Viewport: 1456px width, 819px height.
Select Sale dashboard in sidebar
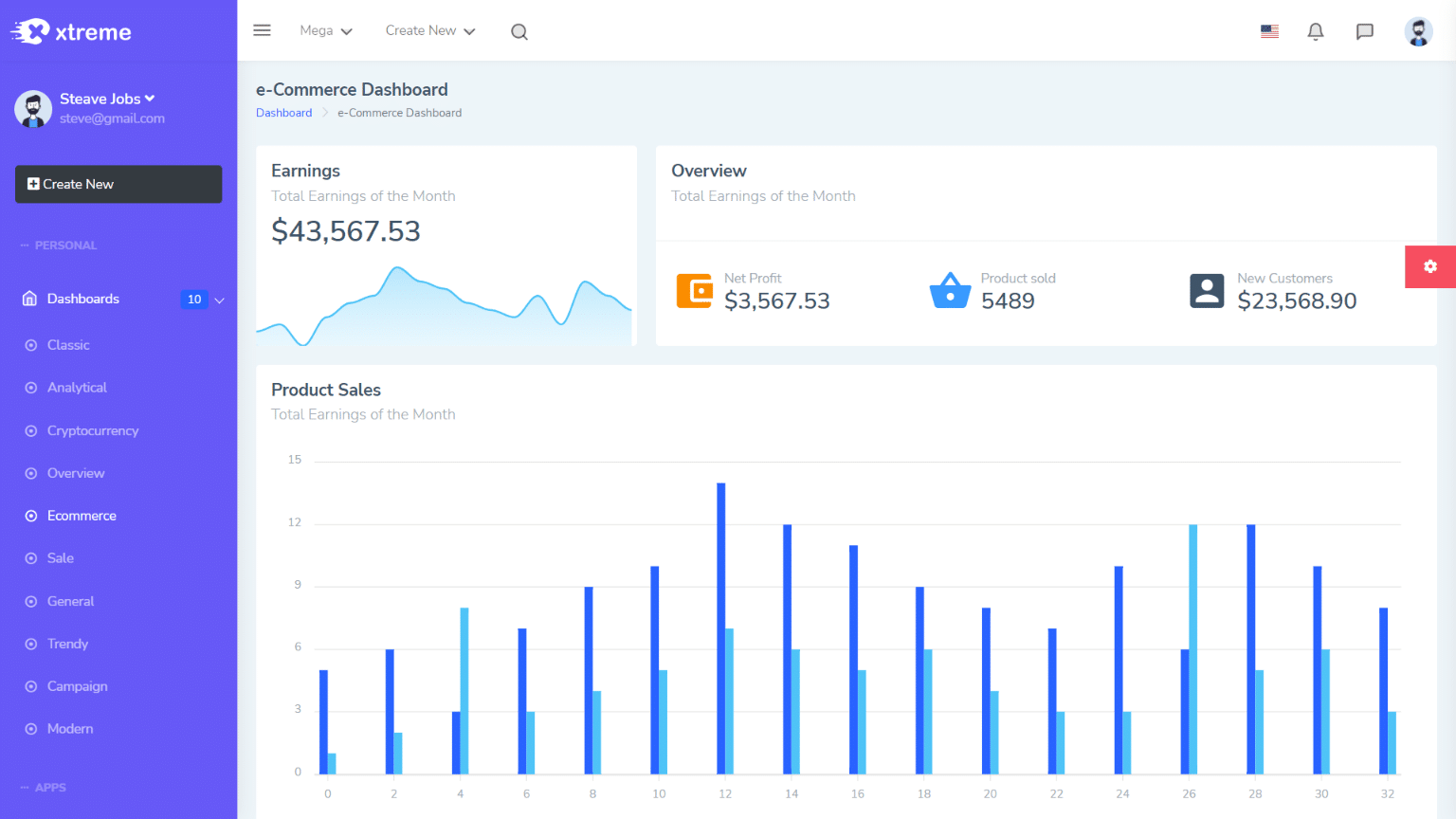[61, 558]
